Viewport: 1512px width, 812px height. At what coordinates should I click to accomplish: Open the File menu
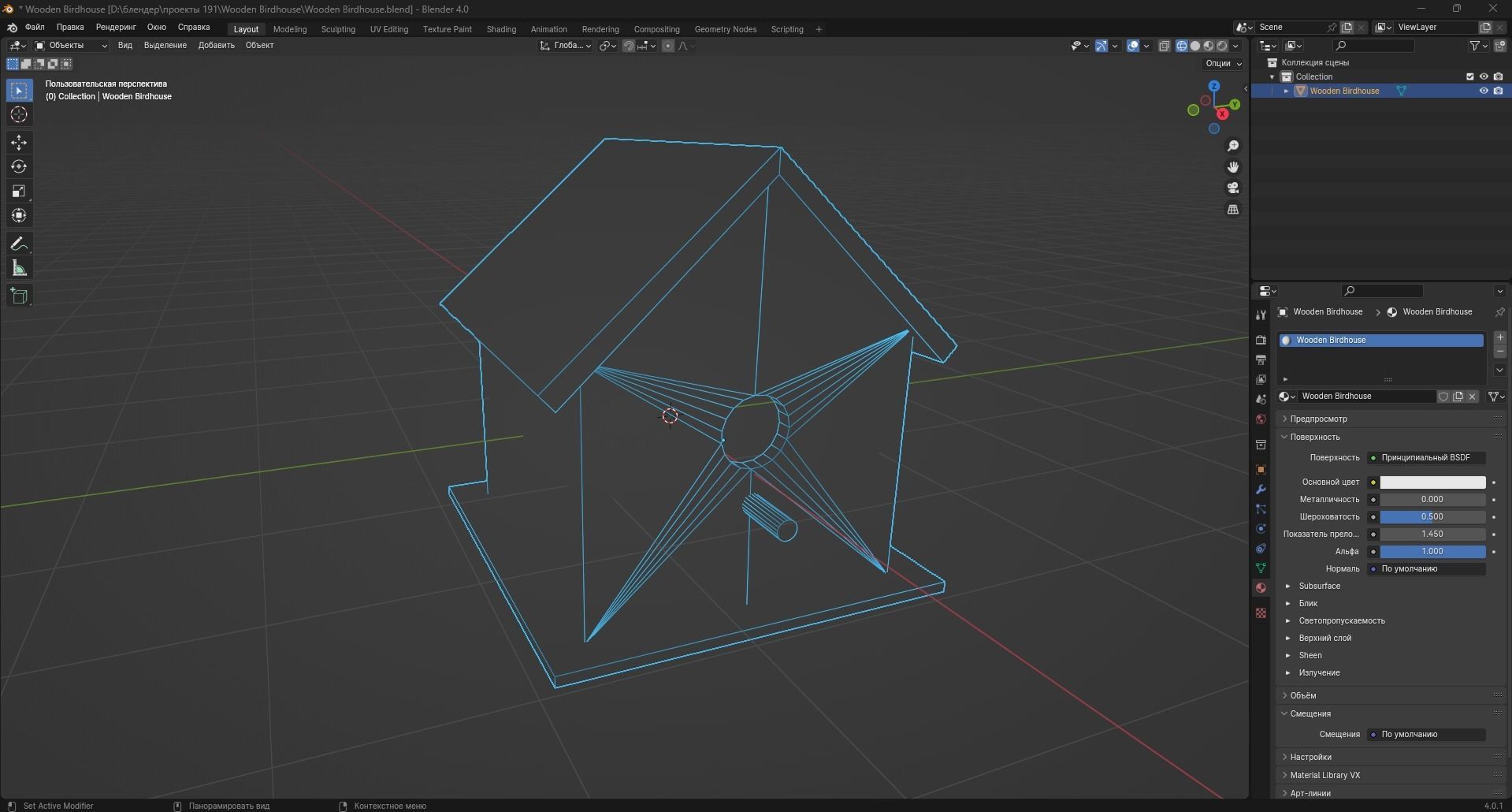[x=35, y=27]
